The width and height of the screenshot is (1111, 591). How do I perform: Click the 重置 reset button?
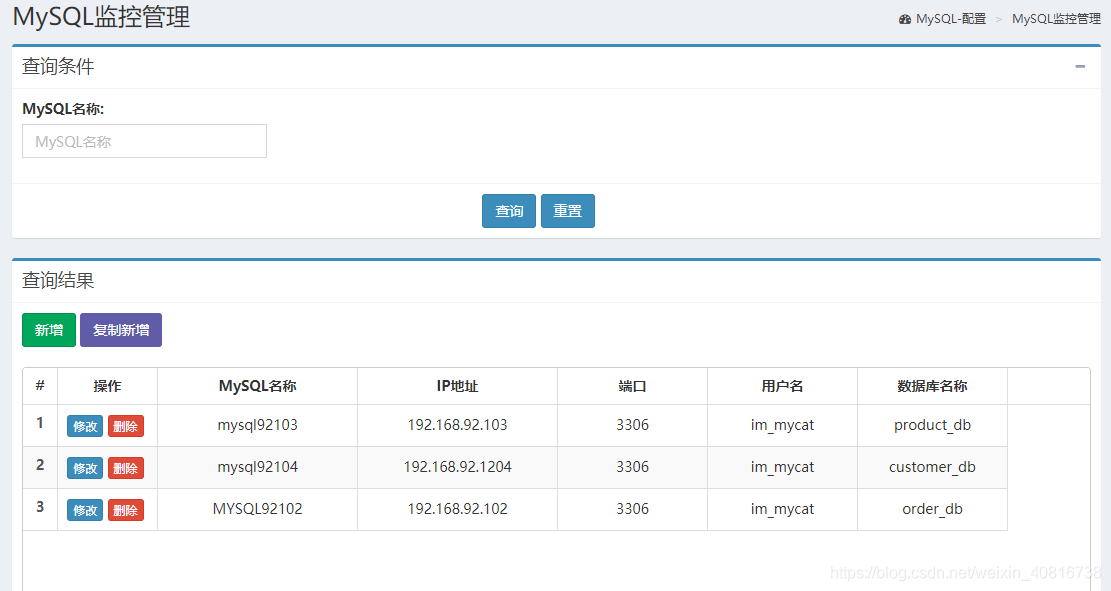tap(568, 211)
